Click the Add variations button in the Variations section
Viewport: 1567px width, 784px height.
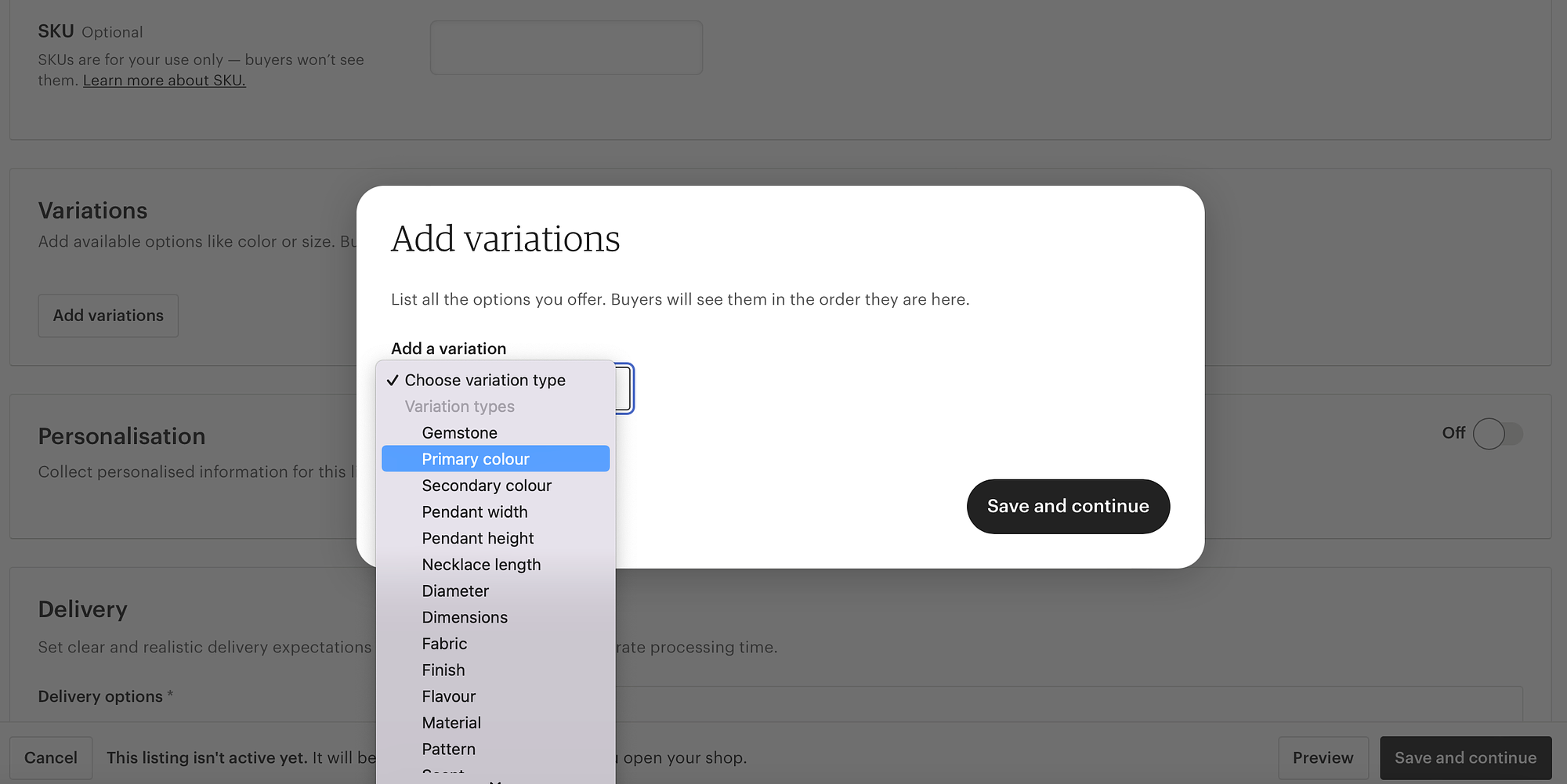[x=108, y=316]
